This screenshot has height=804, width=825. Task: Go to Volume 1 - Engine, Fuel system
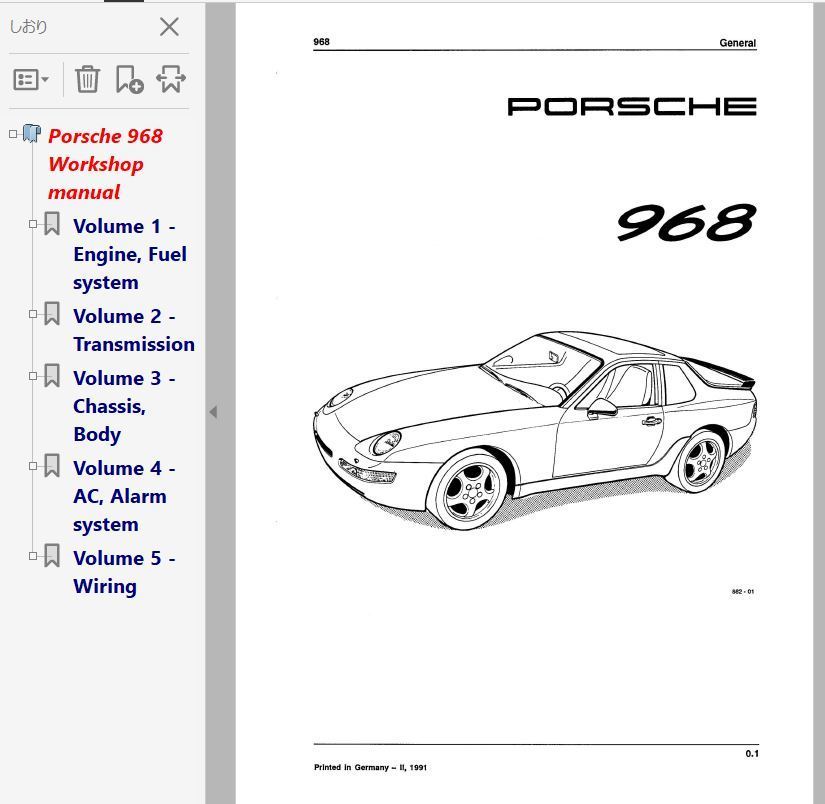130,254
